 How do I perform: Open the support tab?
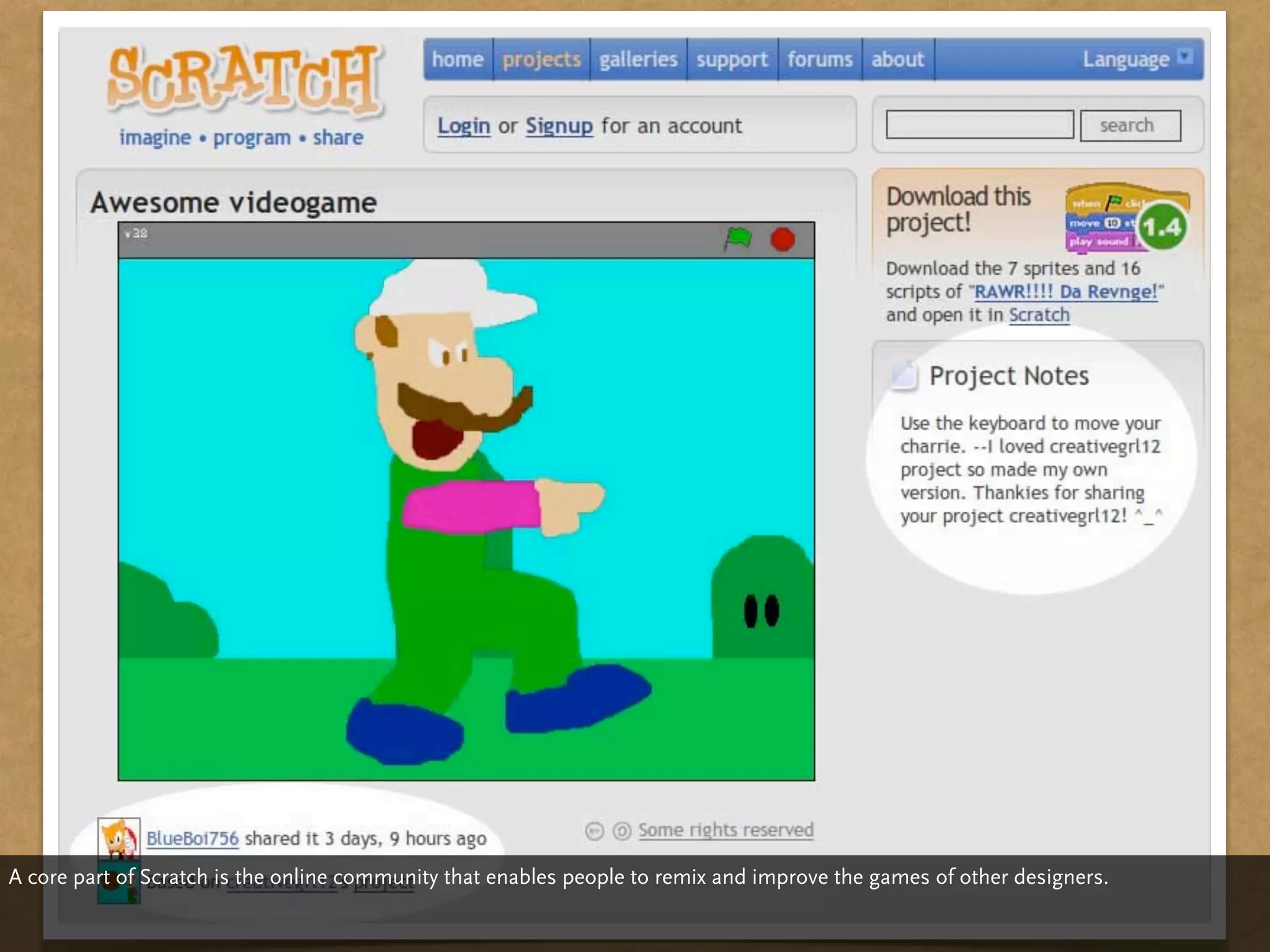point(732,59)
